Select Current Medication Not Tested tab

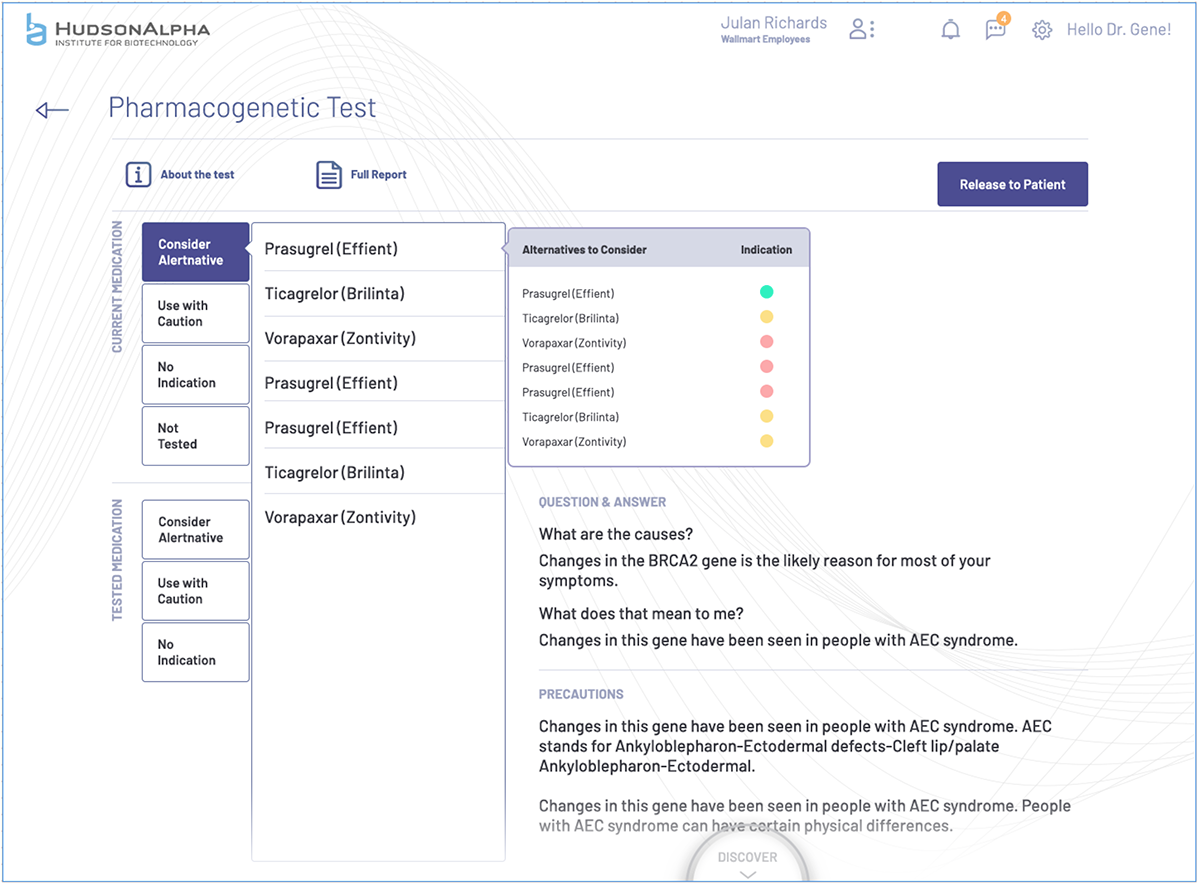(x=196, y=436)
